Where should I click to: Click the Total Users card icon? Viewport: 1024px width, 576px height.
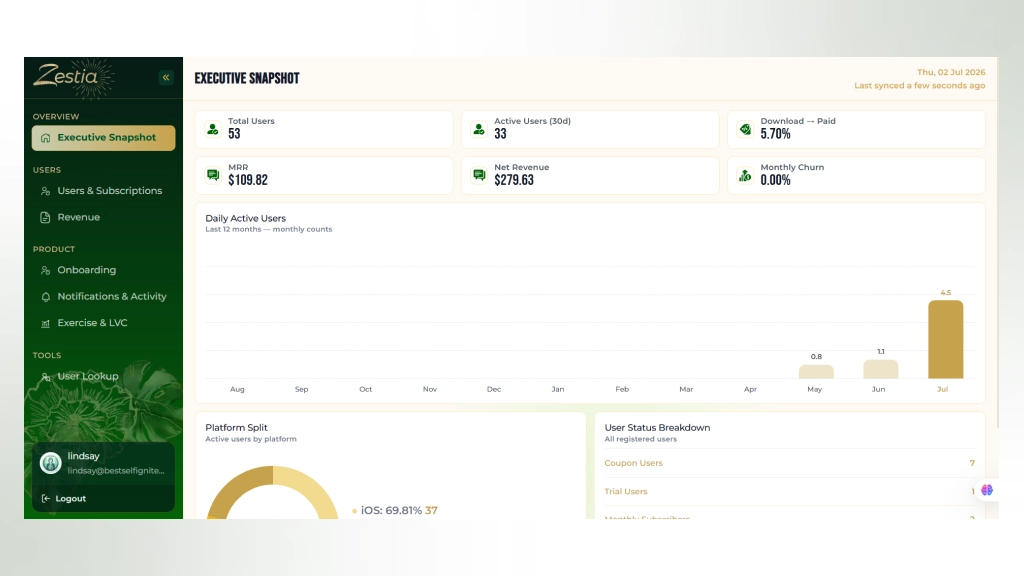[213, 129]
